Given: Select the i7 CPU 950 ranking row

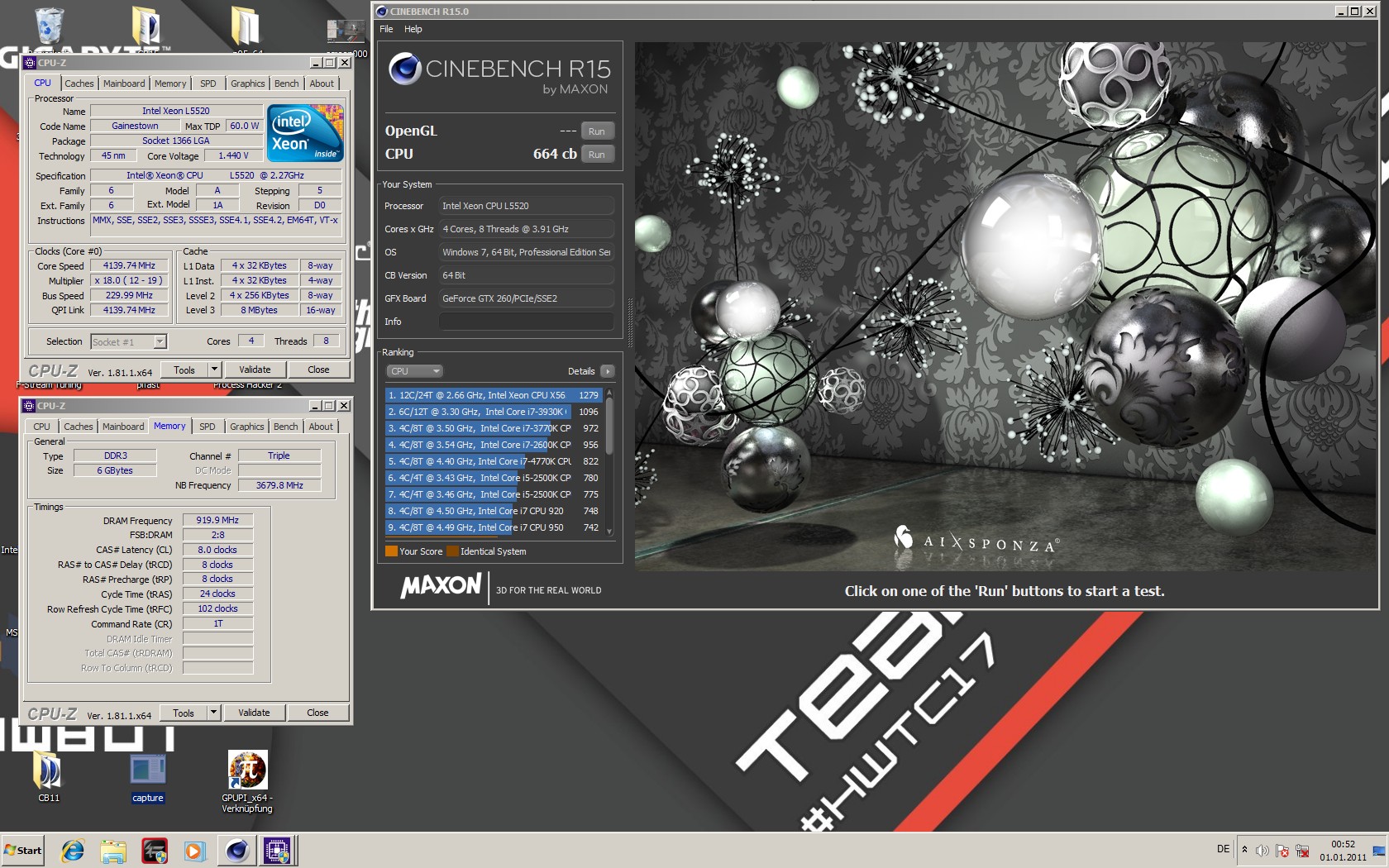Looking at the screenshot, I should tap(494, 527).
